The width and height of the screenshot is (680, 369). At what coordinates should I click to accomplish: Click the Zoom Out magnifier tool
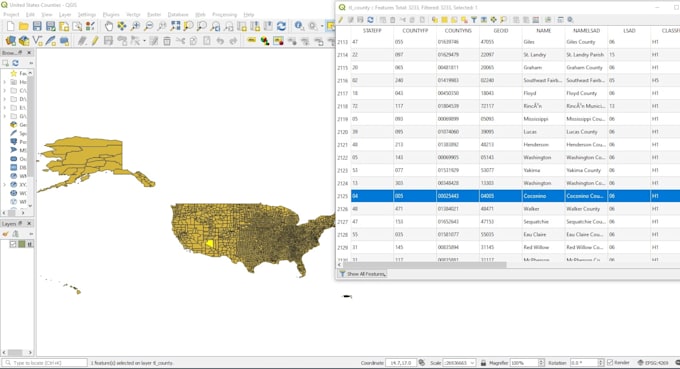[x=148, y=26]
